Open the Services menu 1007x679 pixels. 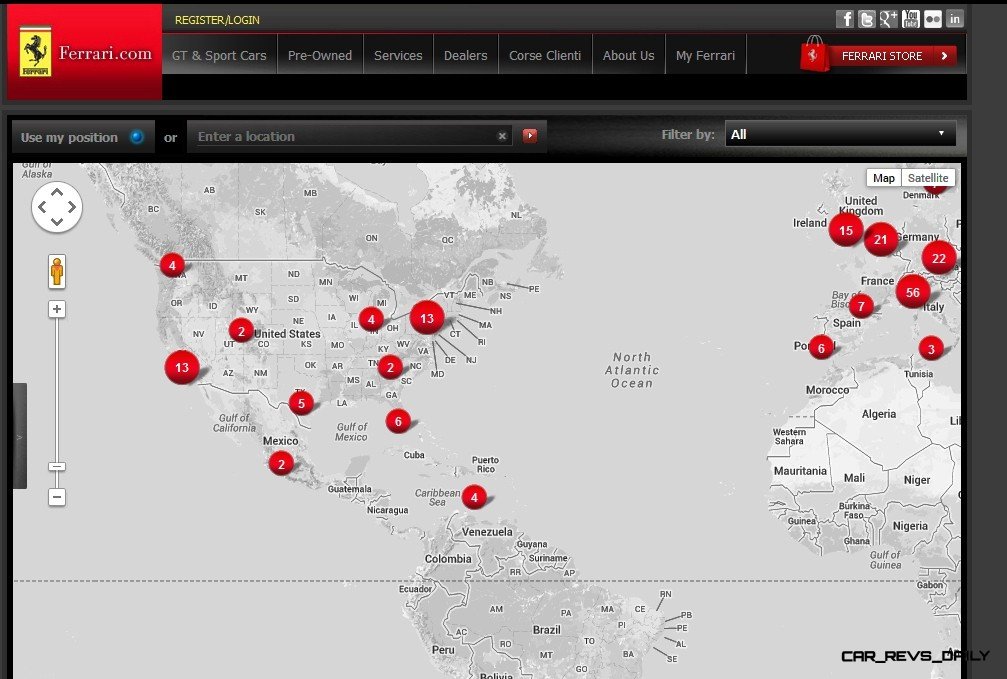coord(398,55)
